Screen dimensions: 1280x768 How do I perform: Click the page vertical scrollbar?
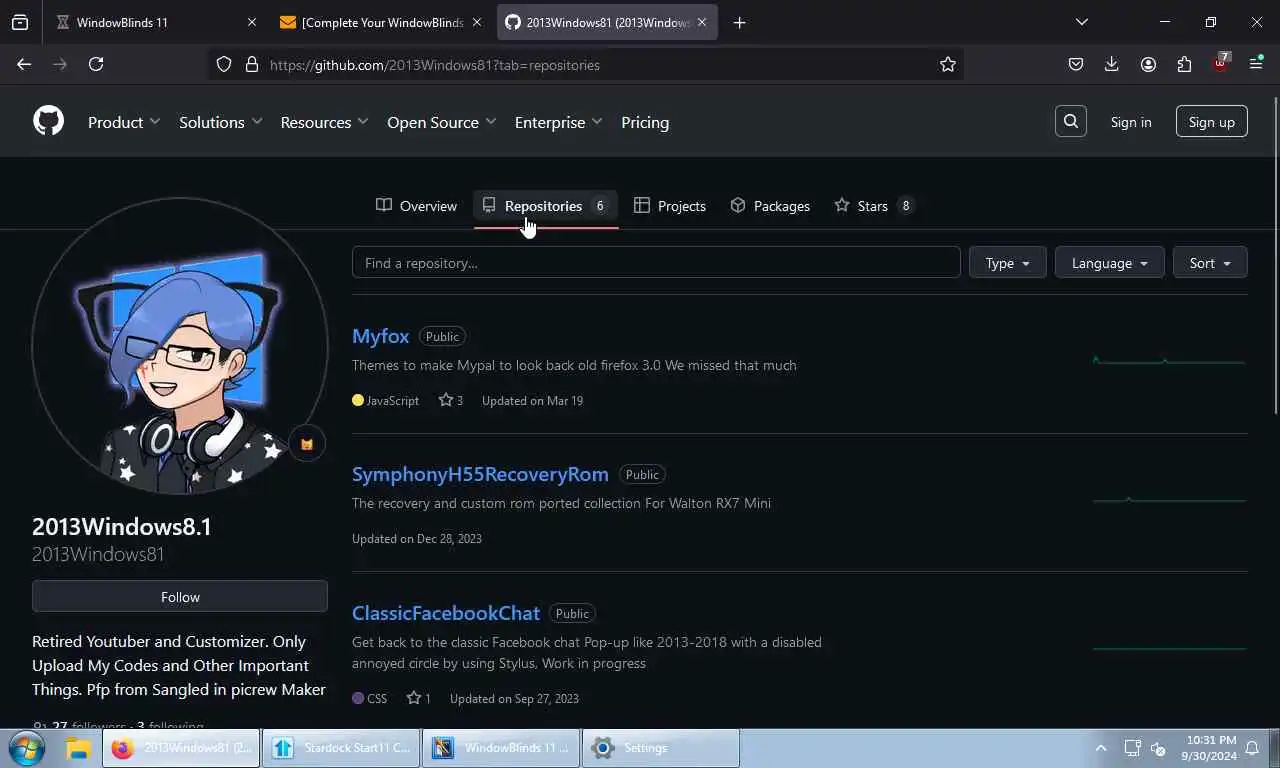[1275, 254]
